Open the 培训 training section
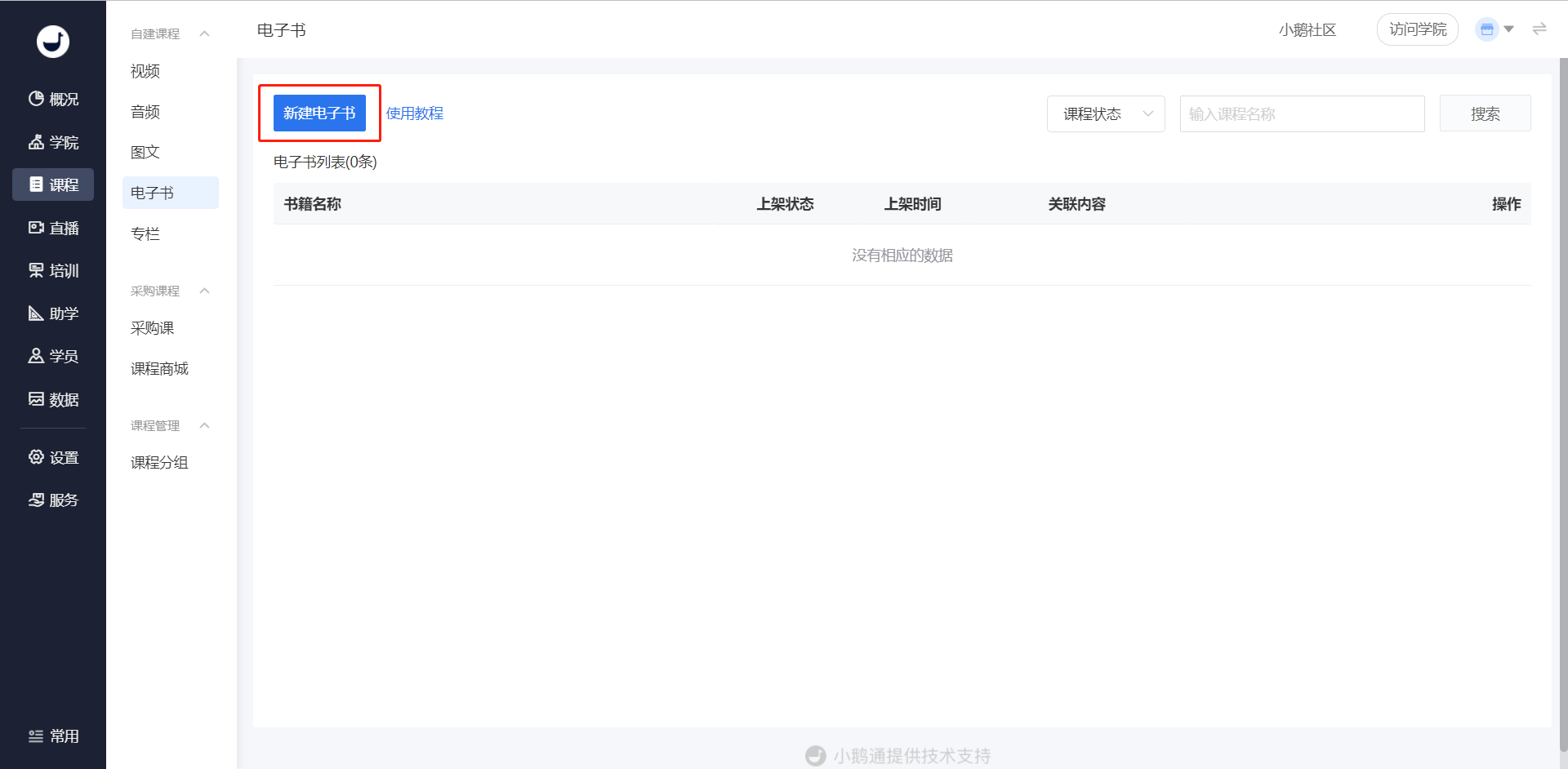 (x=53, y=271)
